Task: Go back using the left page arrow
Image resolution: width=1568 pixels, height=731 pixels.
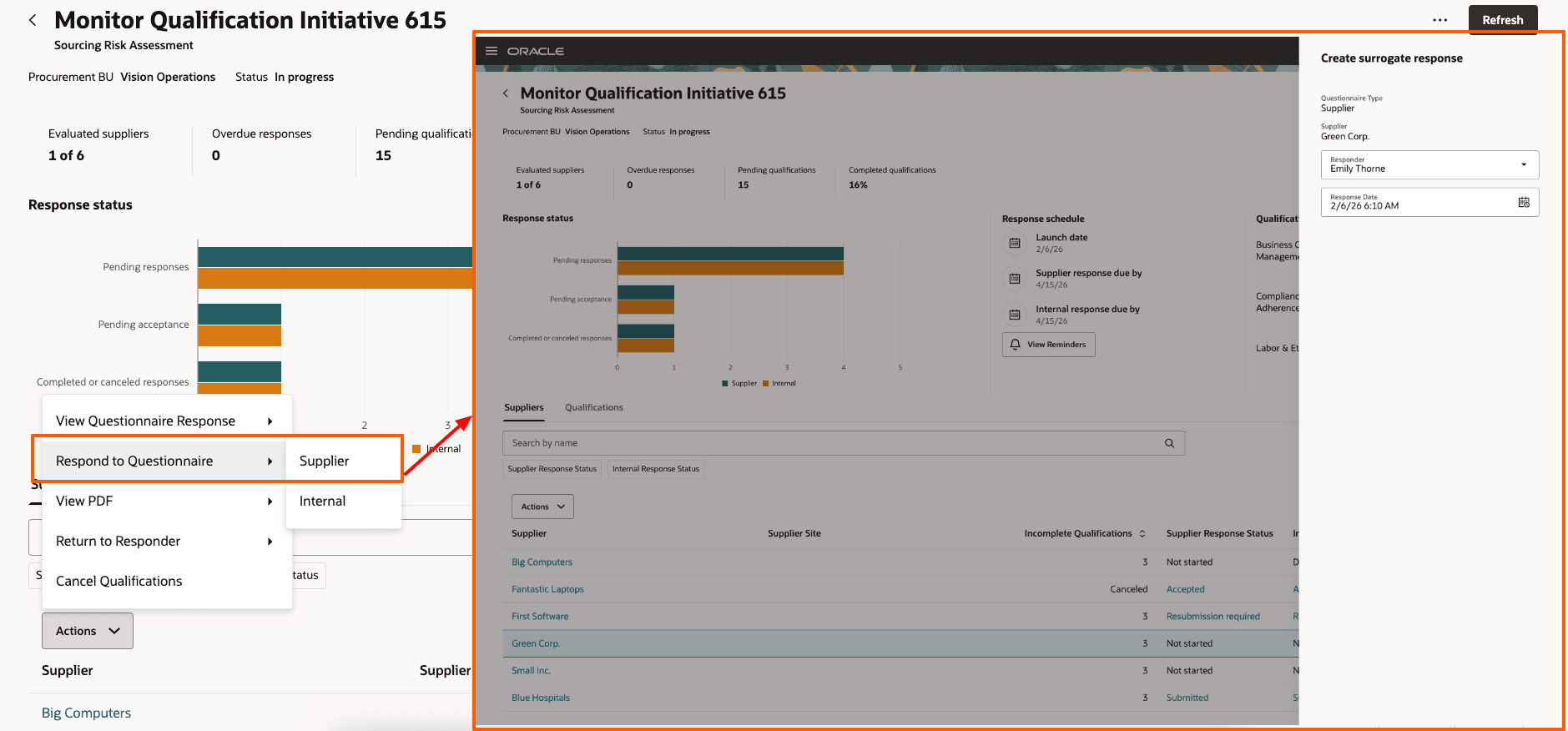Action: 33,20
